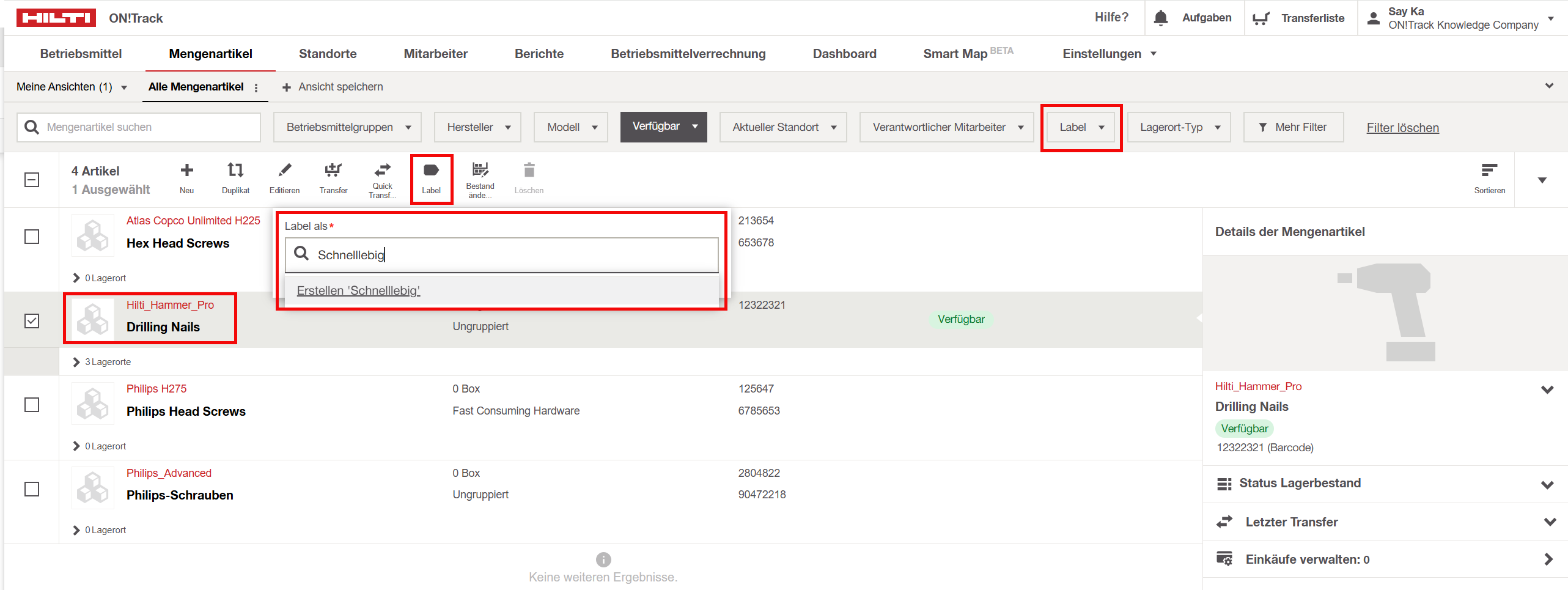Screen dimensions: 1568x590
Task: Expand the Meine Ansichten (1) dropdown
Action: coord(72,87)
